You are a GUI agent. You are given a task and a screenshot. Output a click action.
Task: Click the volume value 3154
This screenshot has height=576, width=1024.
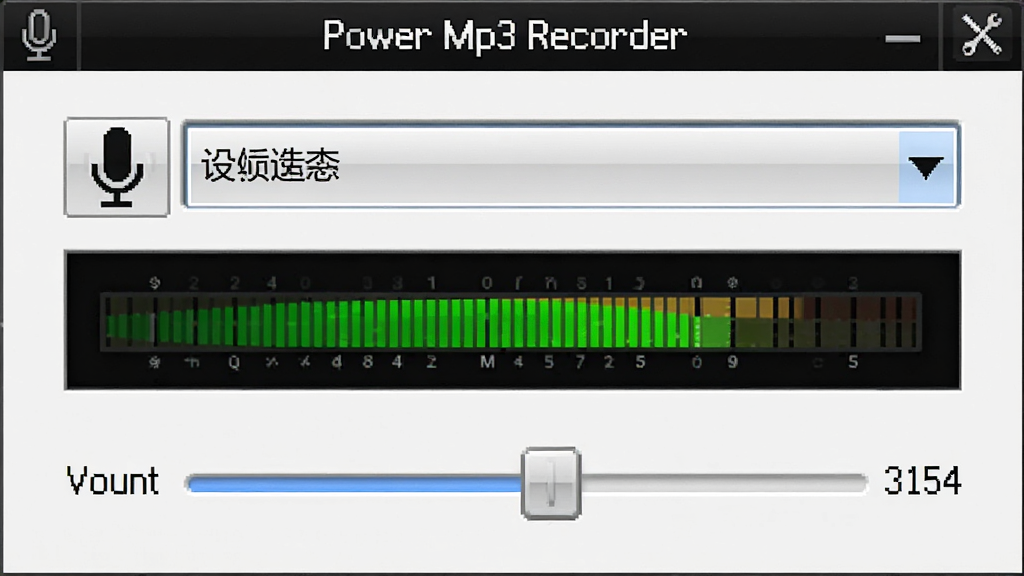pyautogui.click(x=922, y=481)
